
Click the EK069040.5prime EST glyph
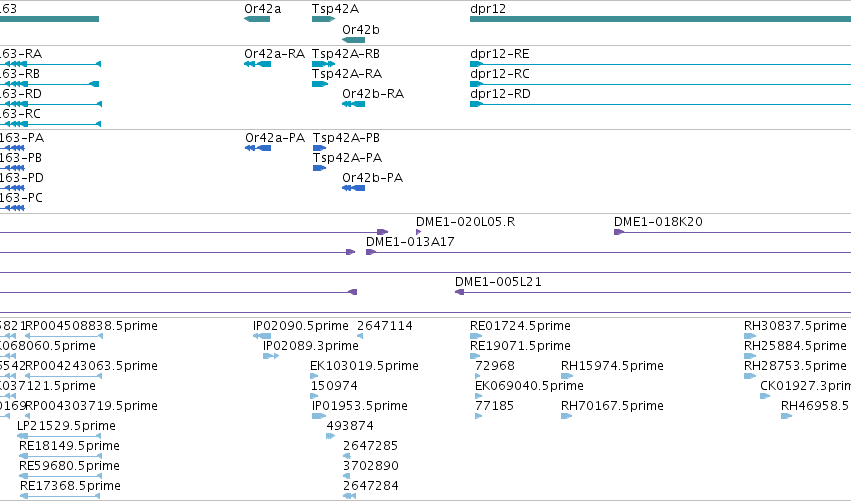point(478,396)
